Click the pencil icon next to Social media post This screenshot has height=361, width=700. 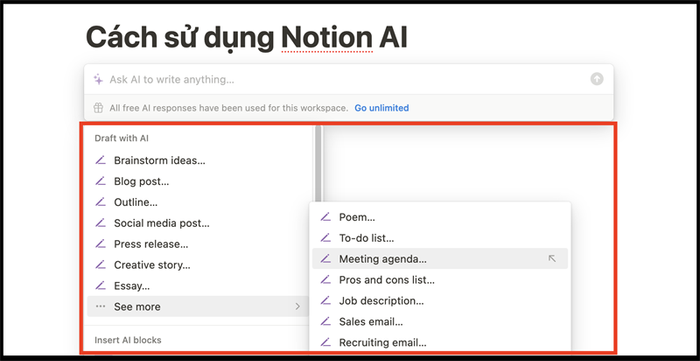coord(100,223)
